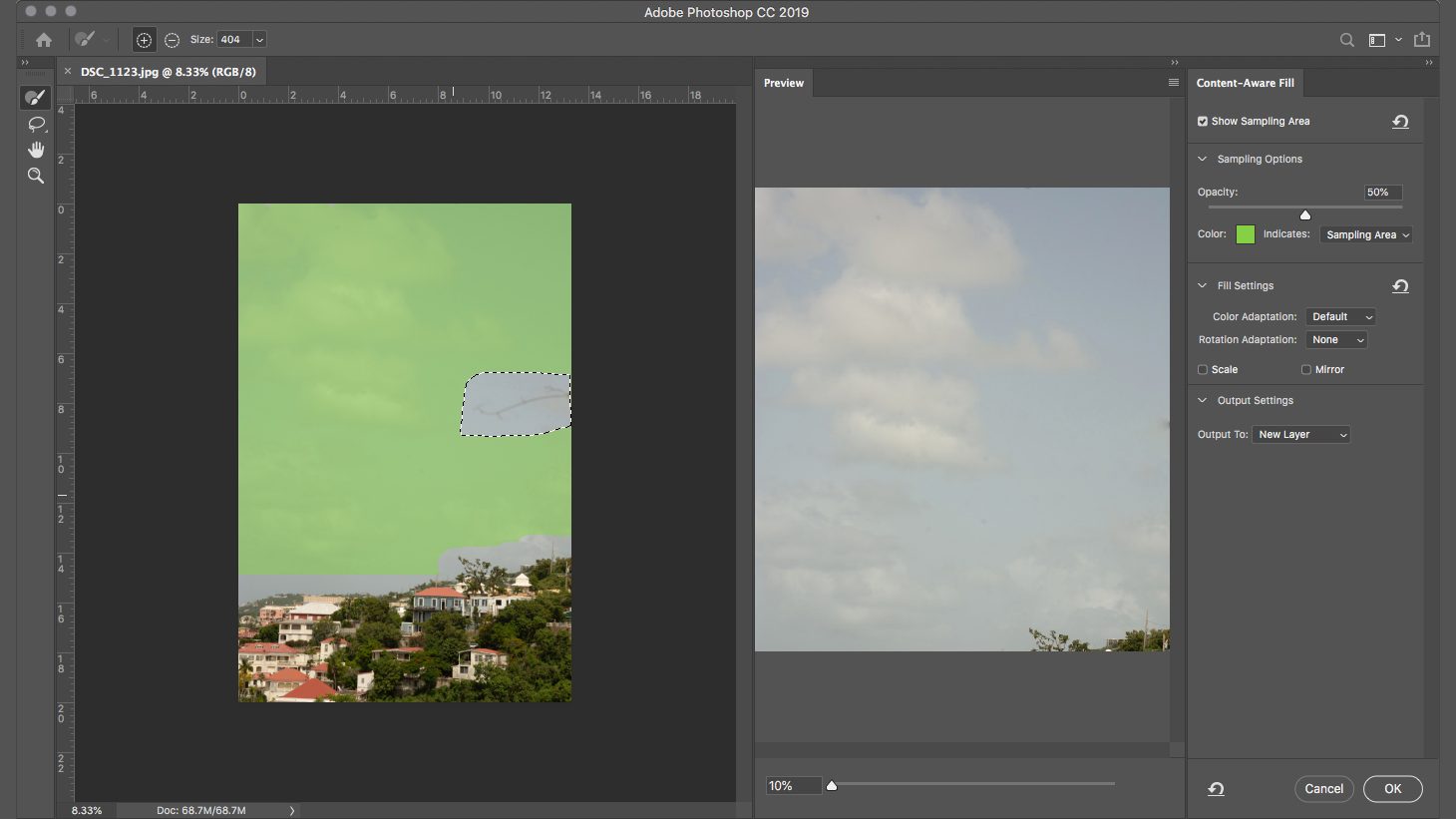Collapse the toolbar double-arrow
1456x819 pixels.
25,63
